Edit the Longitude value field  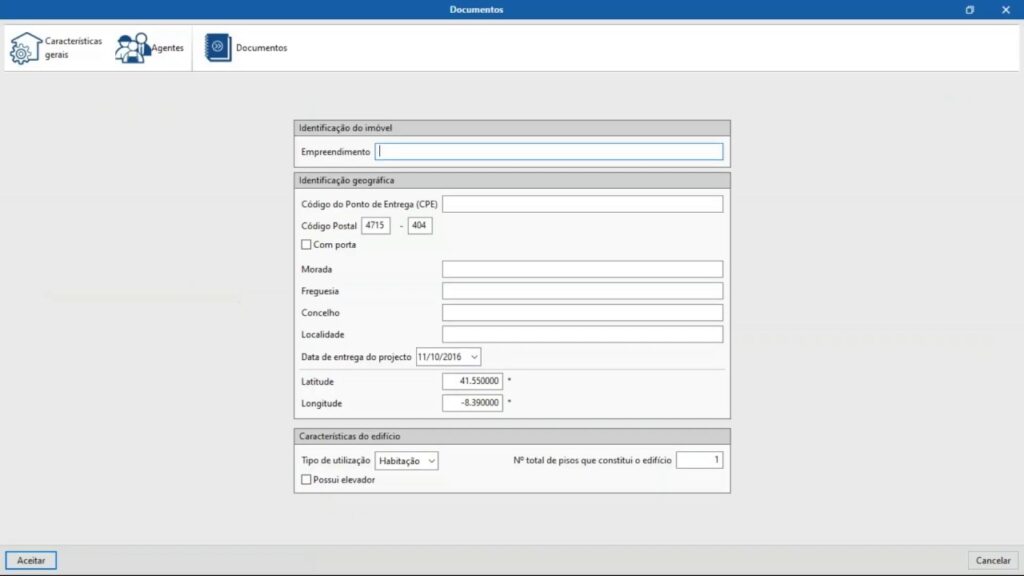coord(472,403)
